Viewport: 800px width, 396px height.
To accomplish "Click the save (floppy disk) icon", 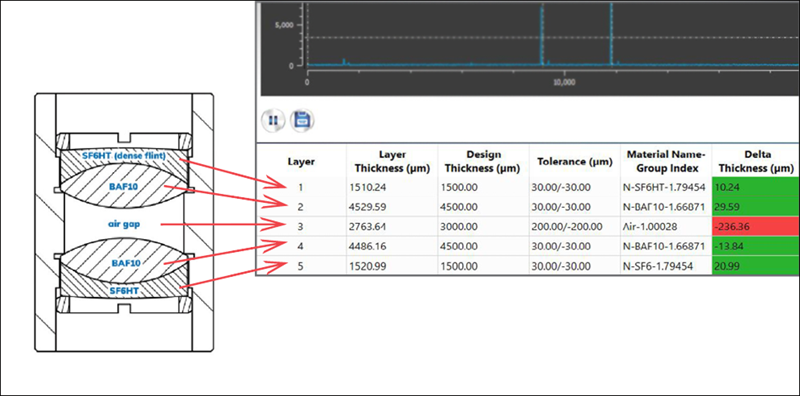I will (x=302, y=120).
